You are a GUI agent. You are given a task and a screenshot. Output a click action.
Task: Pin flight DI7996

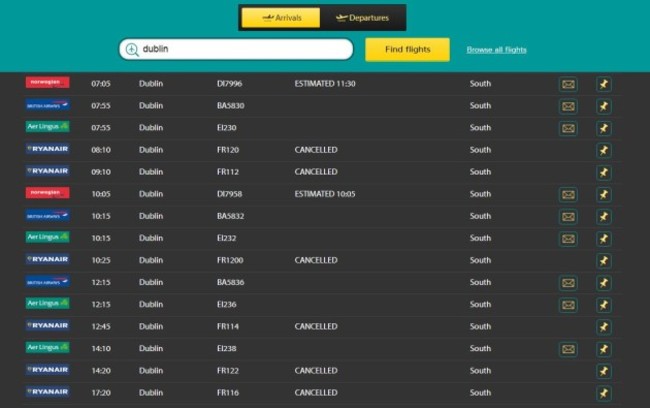click(x=604, y=84)
